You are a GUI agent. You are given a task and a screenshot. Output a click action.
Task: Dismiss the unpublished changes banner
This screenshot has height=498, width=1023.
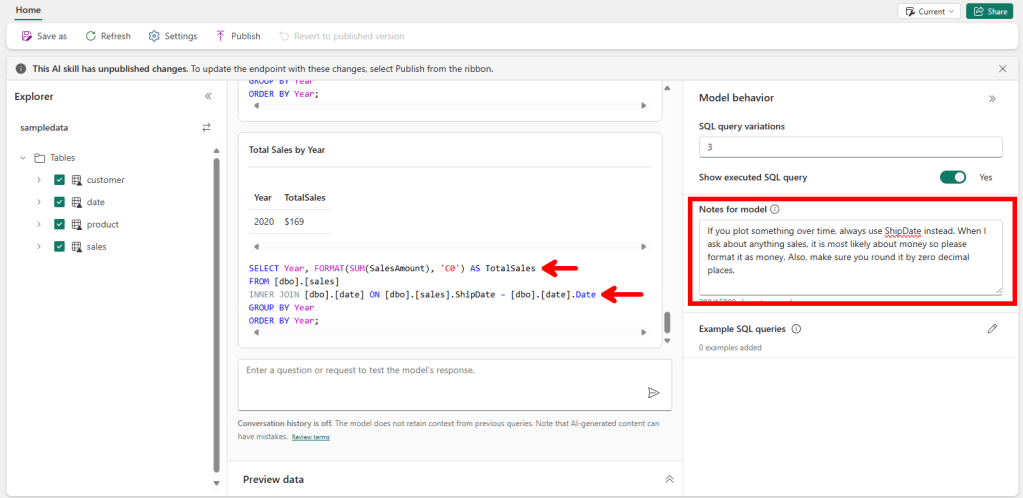1002,69
